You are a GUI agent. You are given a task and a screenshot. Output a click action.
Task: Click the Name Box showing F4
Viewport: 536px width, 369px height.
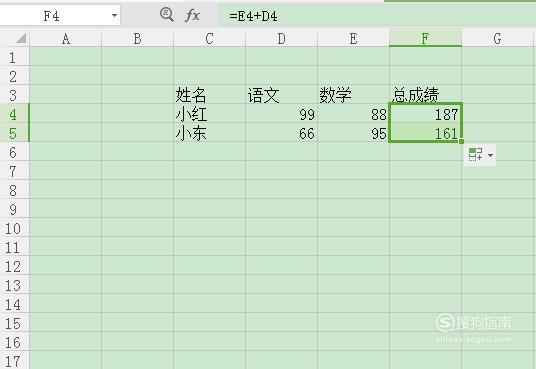[x=60, y=15]
